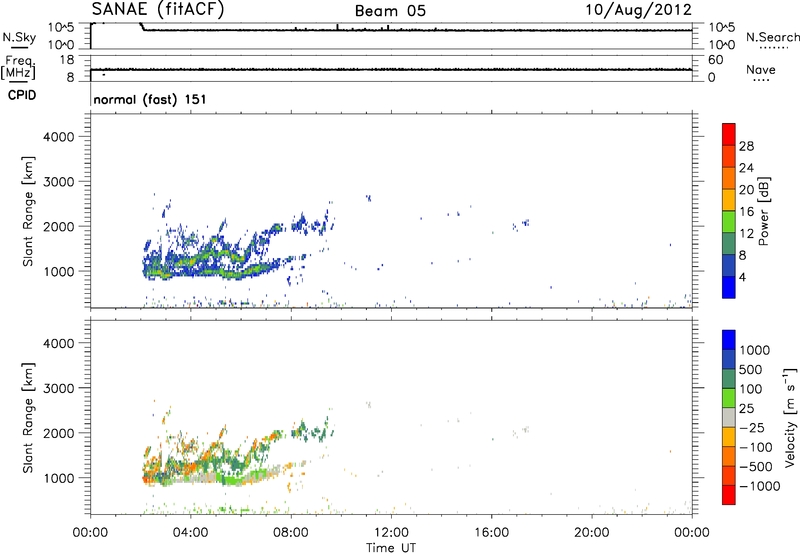Click the SANAE (fitACF) title text
Image resolution: width=800 pixels, height=554 pixels.
(x=157, y=10)
